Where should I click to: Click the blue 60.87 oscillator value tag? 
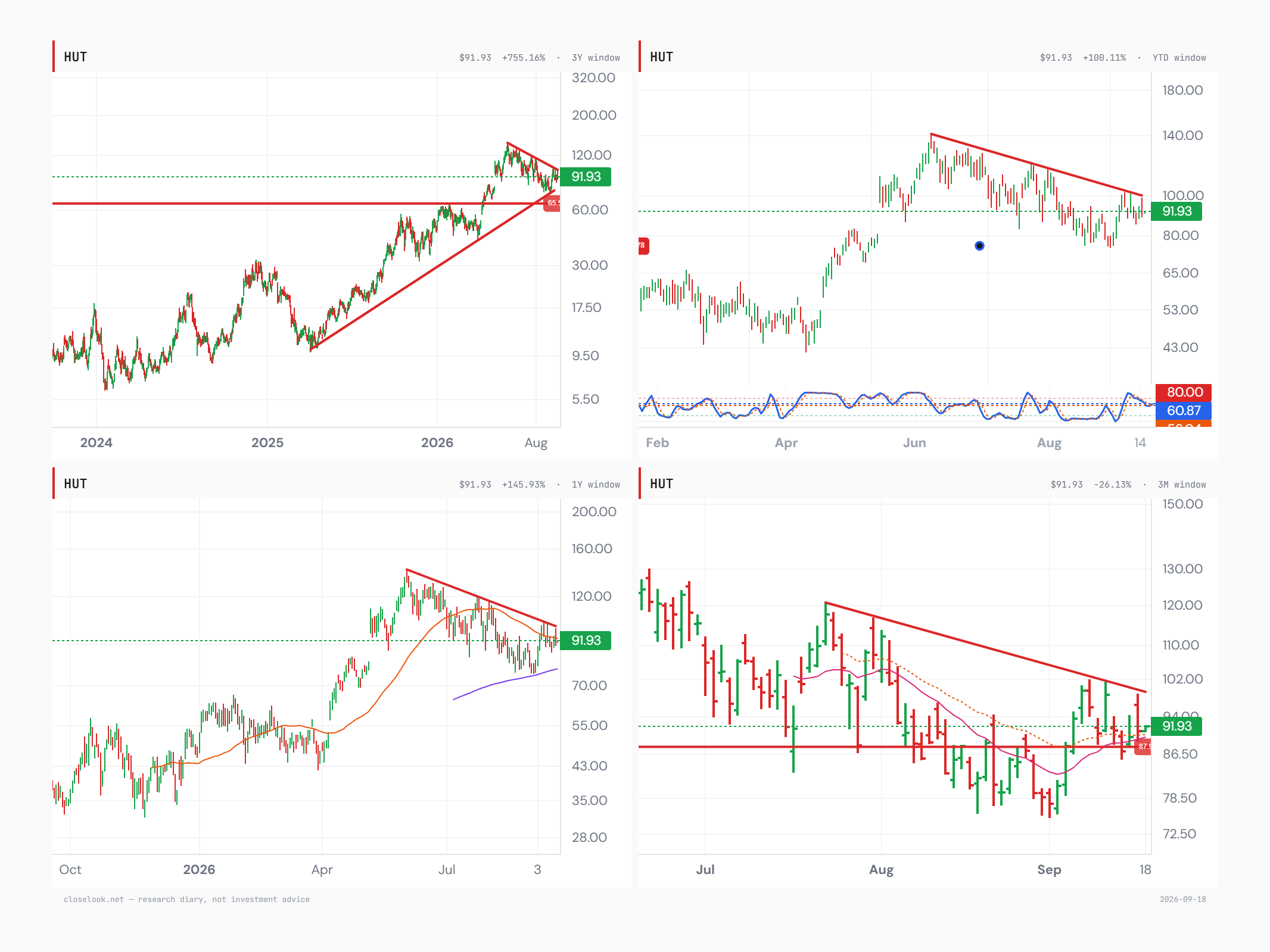pyautogui.click(x=1183, y=410)
